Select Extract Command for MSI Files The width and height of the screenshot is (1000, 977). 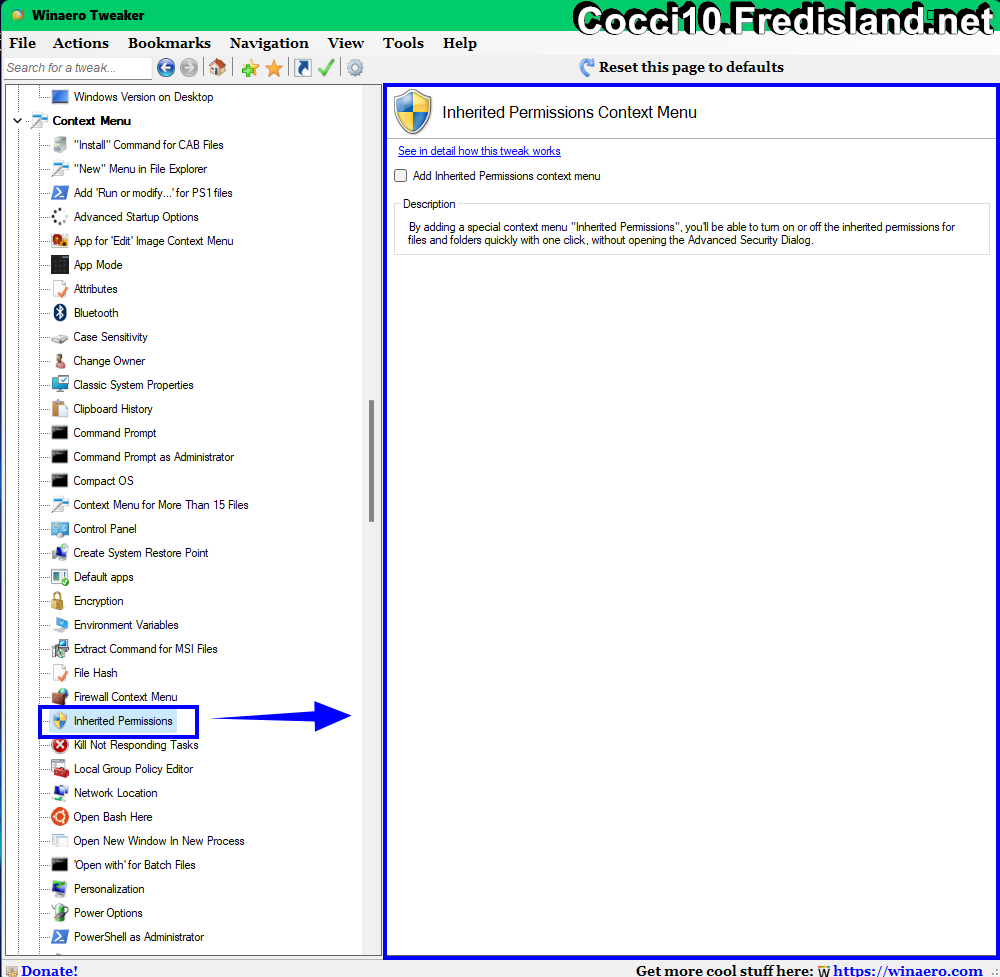[x=145, y=649]
